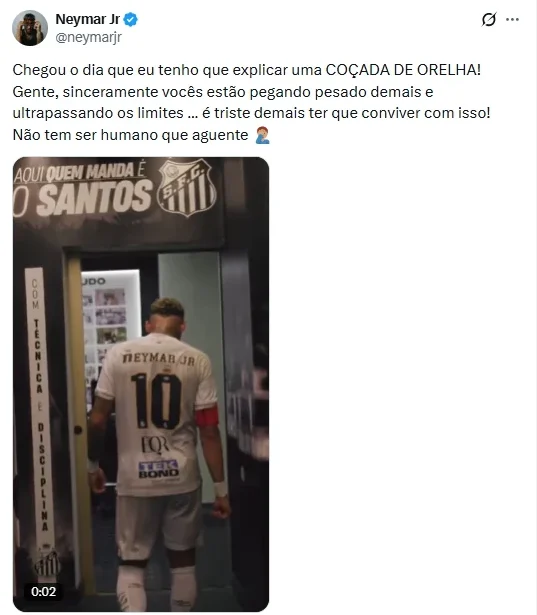Click the TEK BOND sponsor logo
This screenshot has height=615, width=537.
pos(158,469)
